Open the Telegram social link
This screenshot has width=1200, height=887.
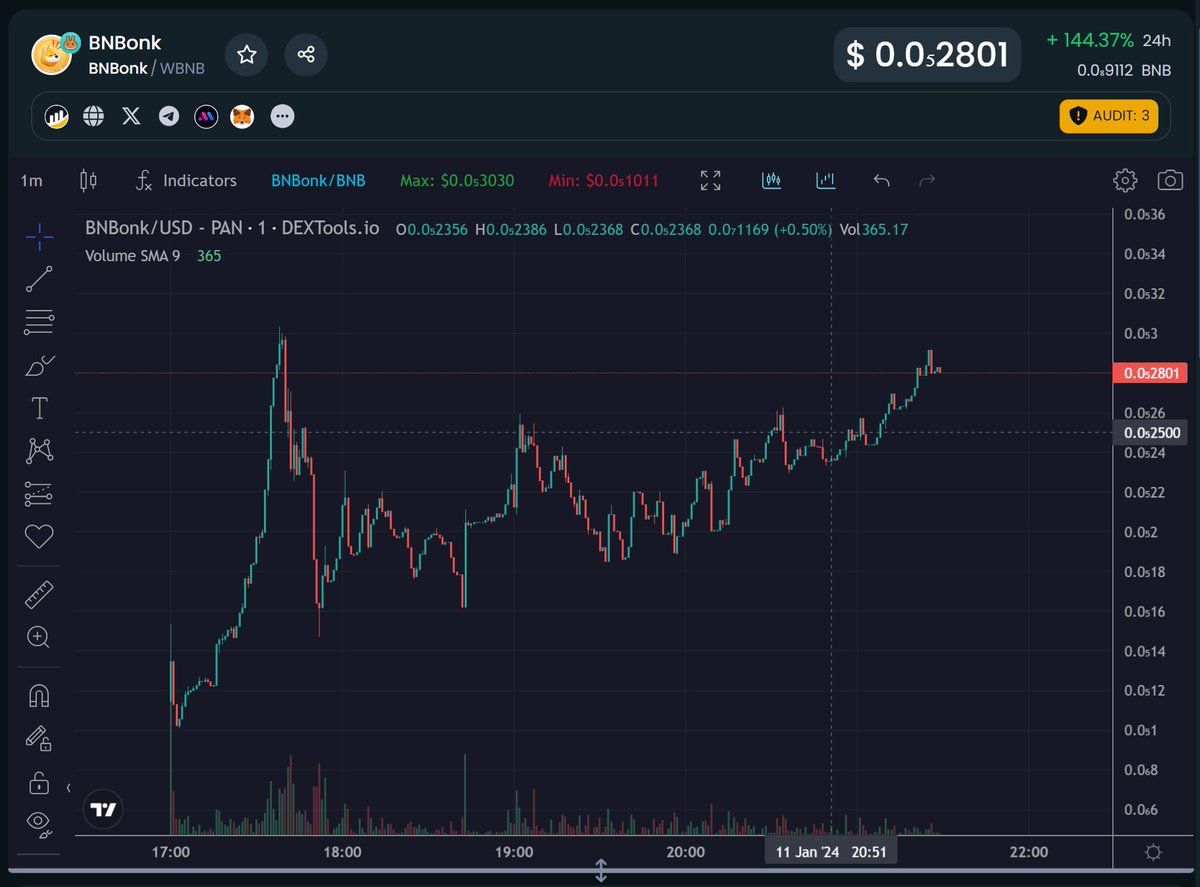point(169,117)
